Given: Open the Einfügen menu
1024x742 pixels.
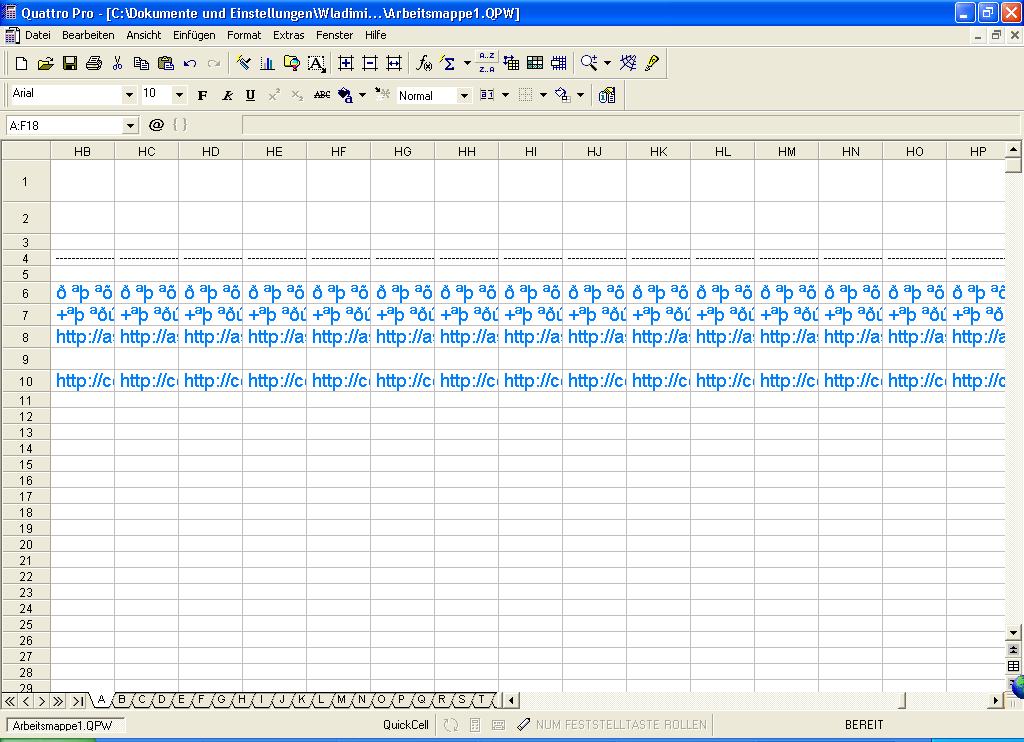Looking at the screenshot, I should pos(194,35).
